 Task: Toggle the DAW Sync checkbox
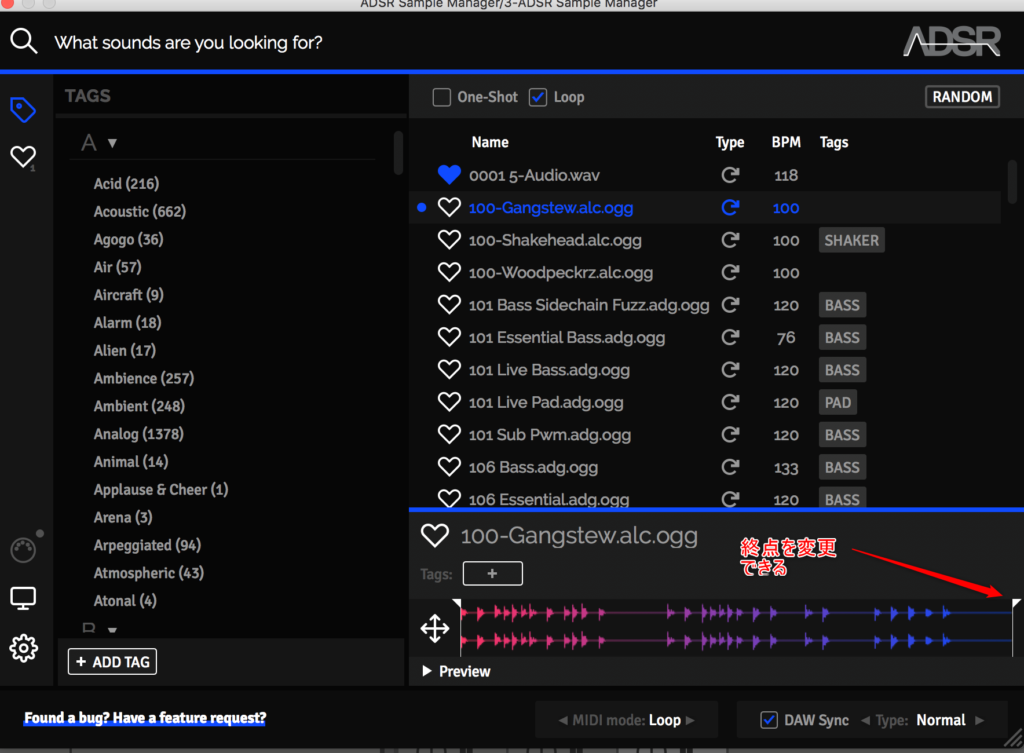click(769, 720)
